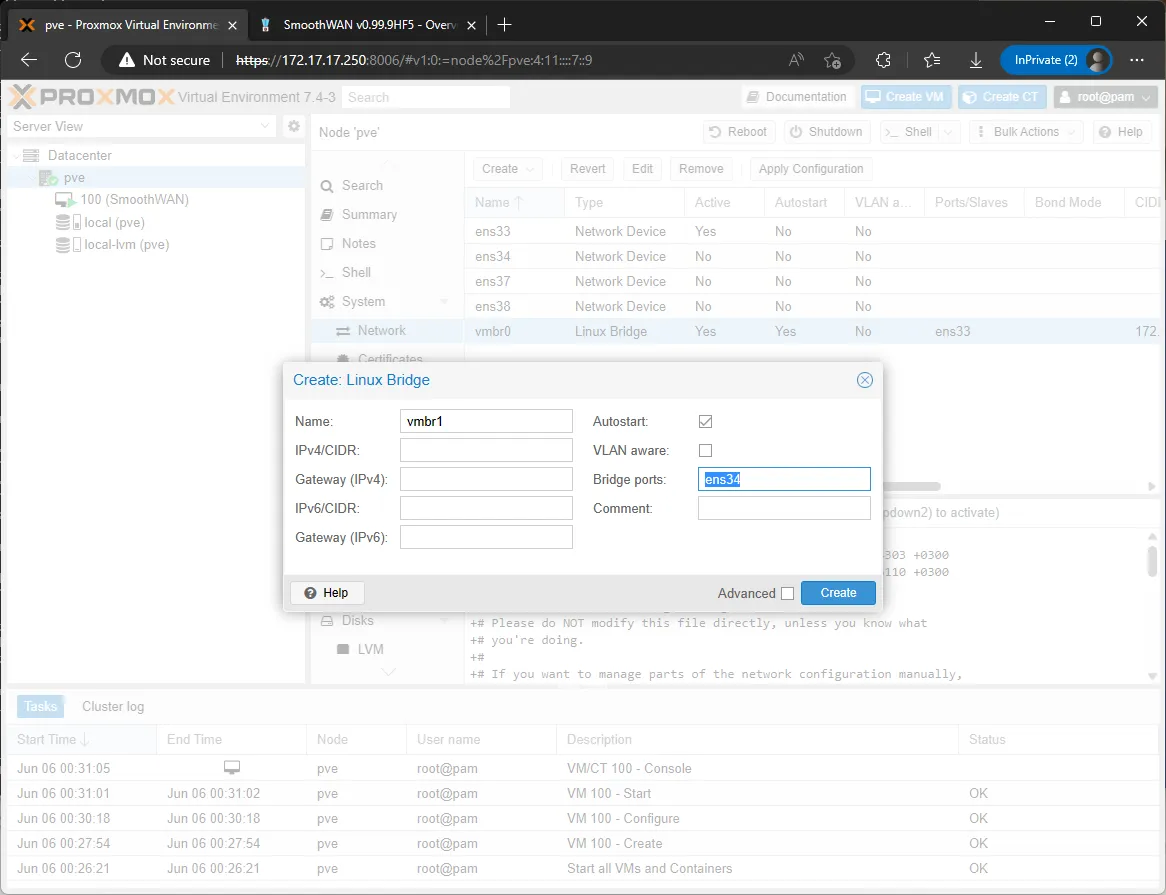Click the tree settings gear icon

pyautogui.click(x=294, y=126)
